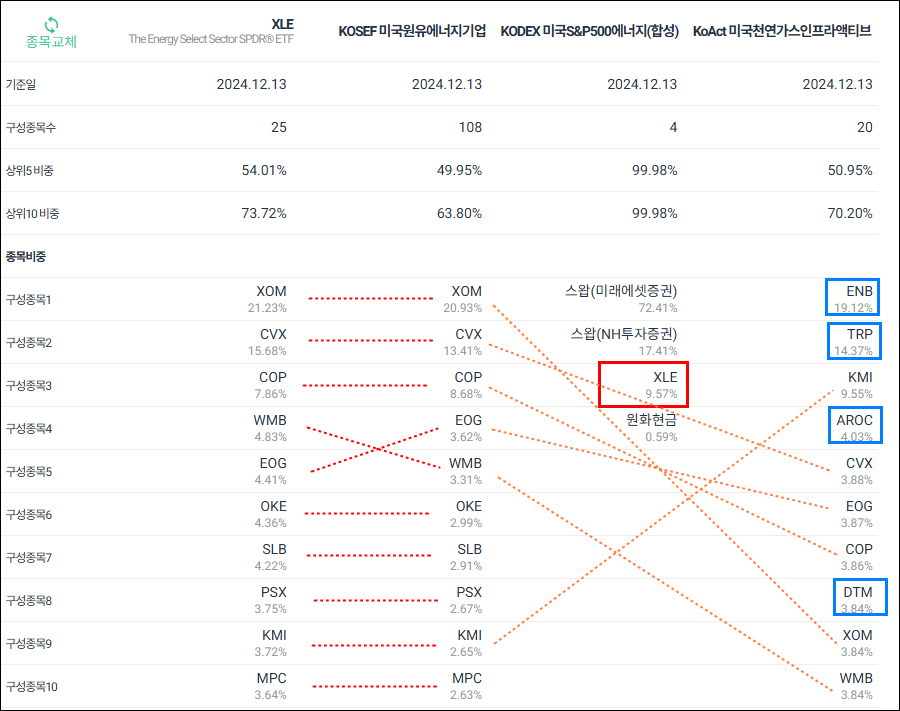Click the top-10 weight 70.20%

pyautogui.click(x=850, y=213)
